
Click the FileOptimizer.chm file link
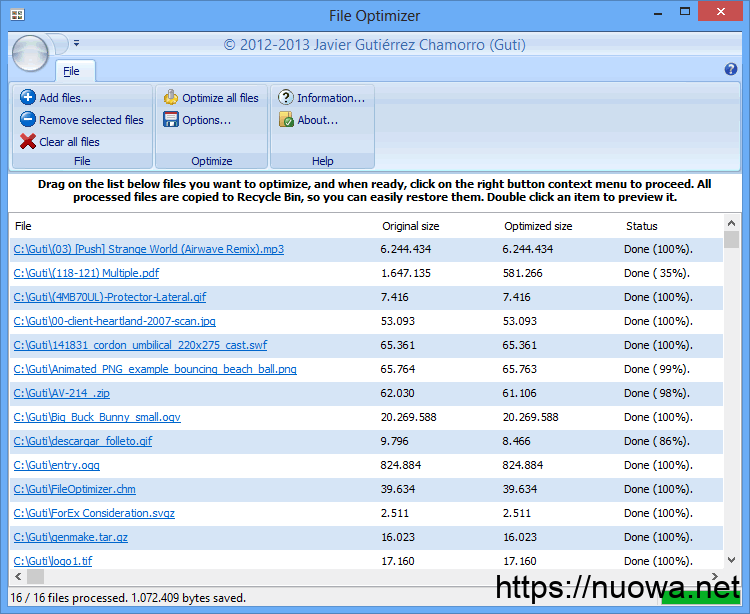coord(74,489)
